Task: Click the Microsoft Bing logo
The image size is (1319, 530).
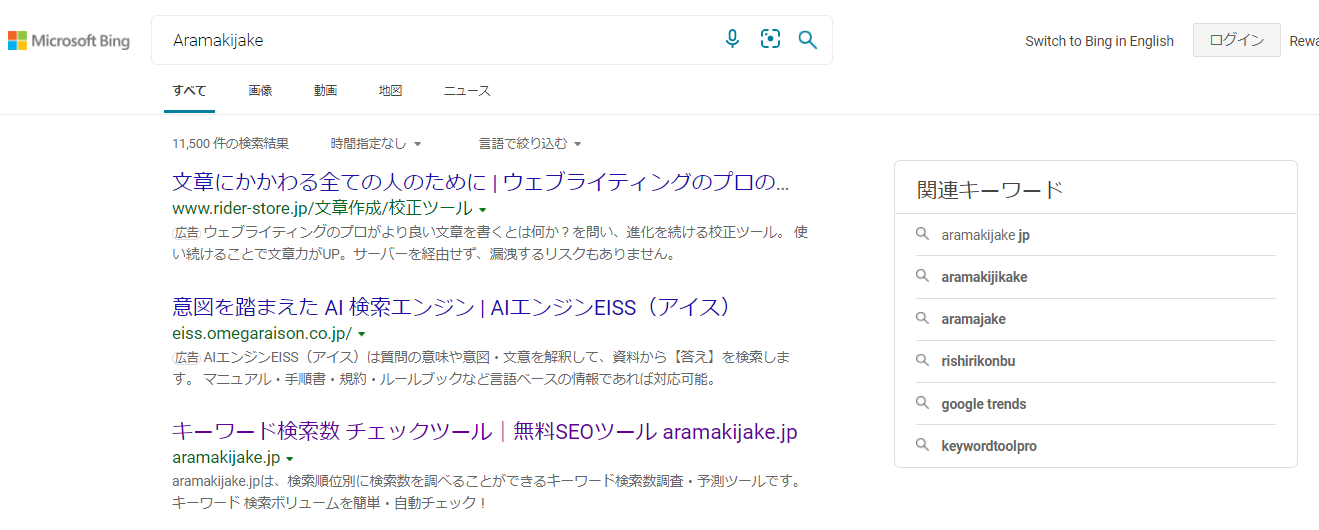Action: 69,41
